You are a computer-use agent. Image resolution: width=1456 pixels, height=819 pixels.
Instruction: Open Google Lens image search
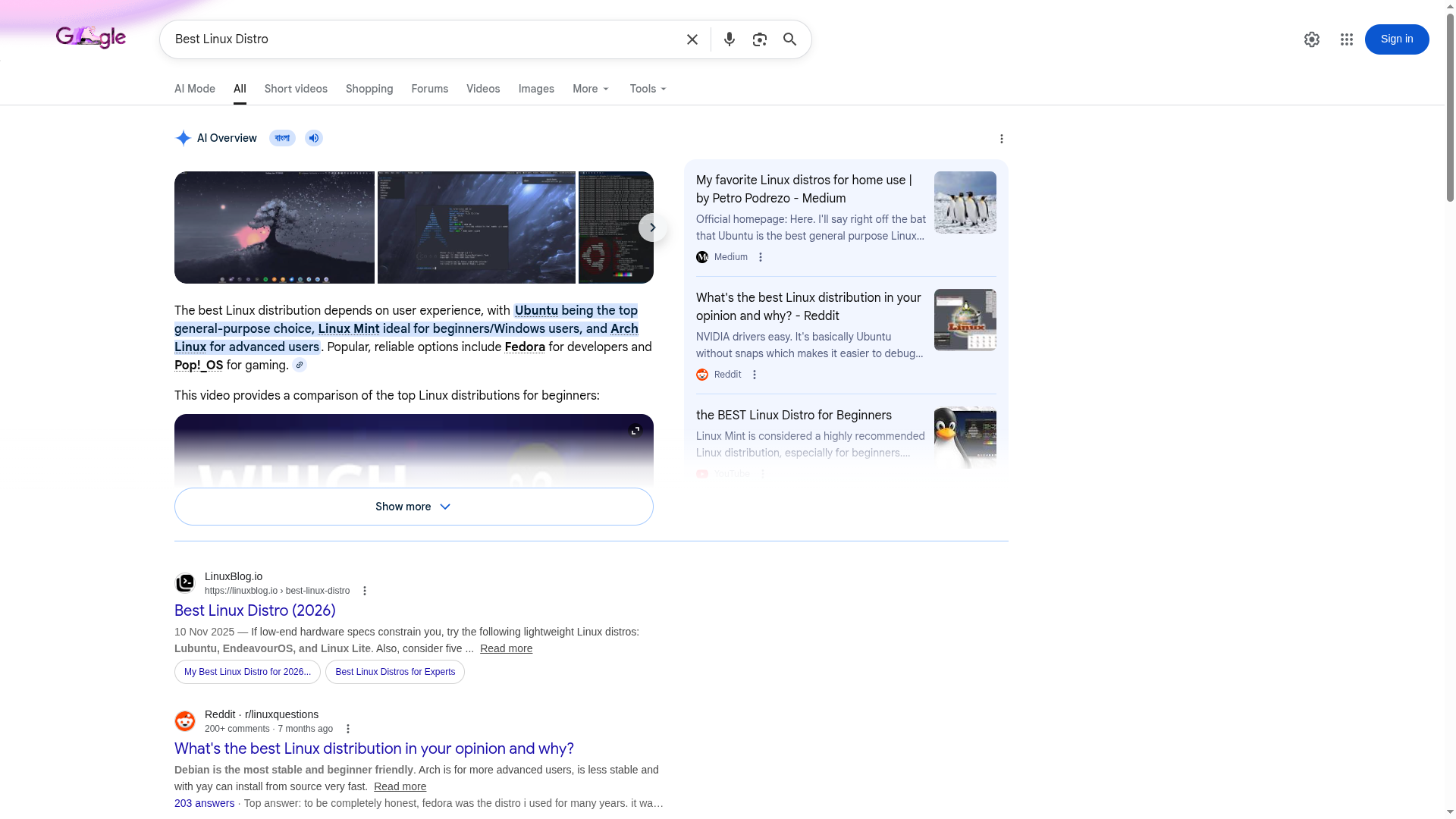click(x=759, y=39)
